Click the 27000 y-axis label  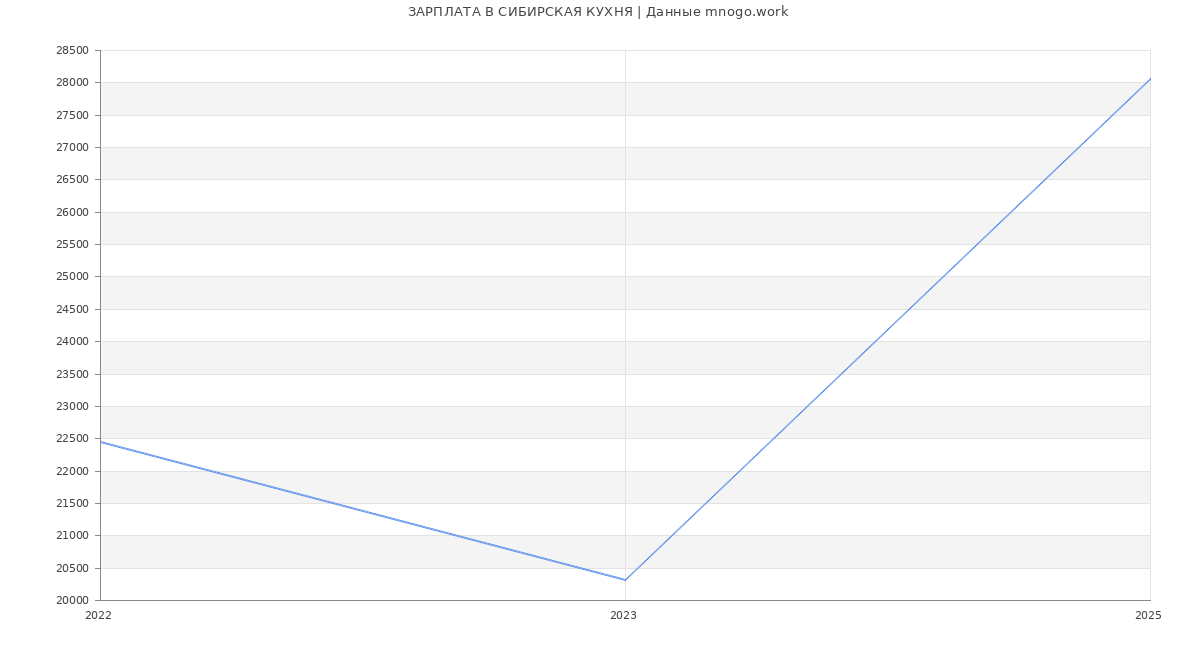click(72, 148)
